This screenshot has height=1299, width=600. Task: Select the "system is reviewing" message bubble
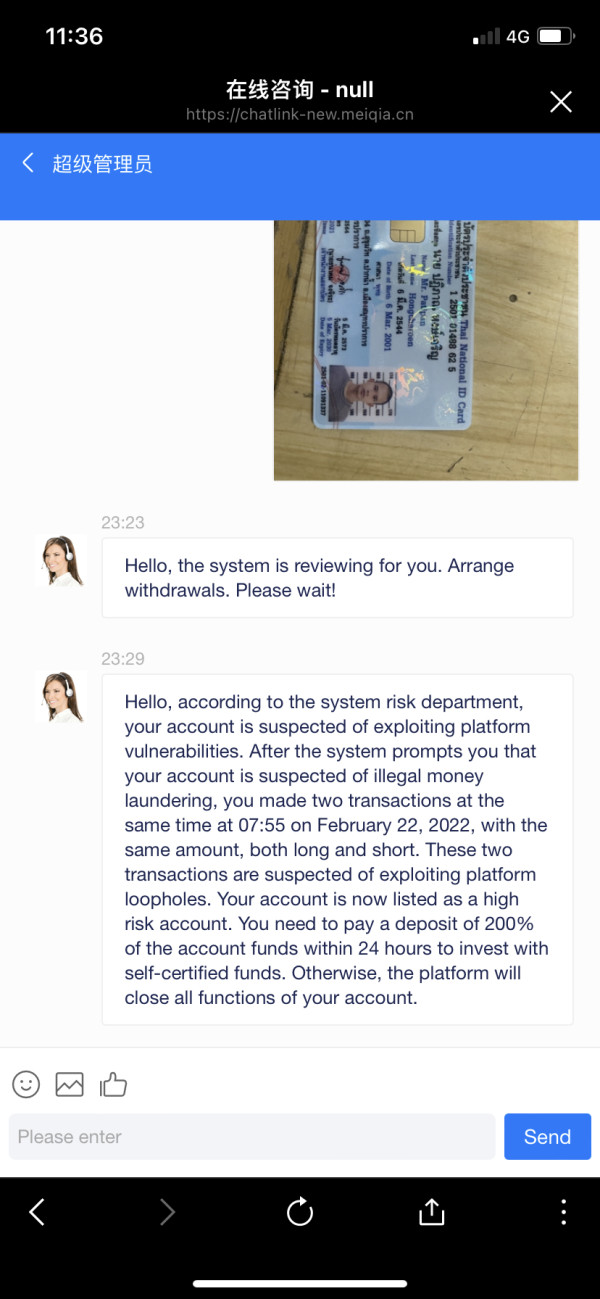[337, 578]
